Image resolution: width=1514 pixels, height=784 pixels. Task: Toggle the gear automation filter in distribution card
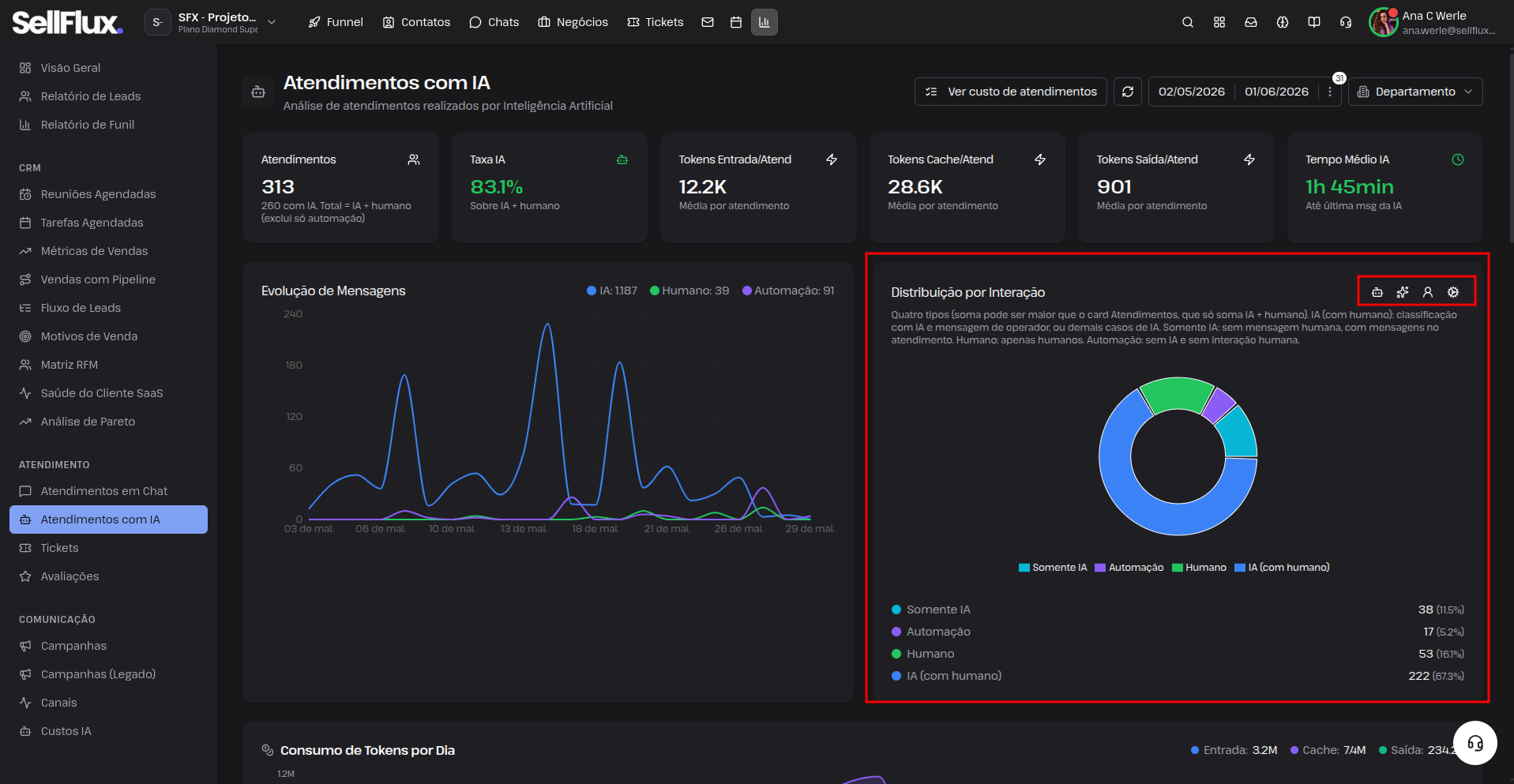(x=1453, y=292)
